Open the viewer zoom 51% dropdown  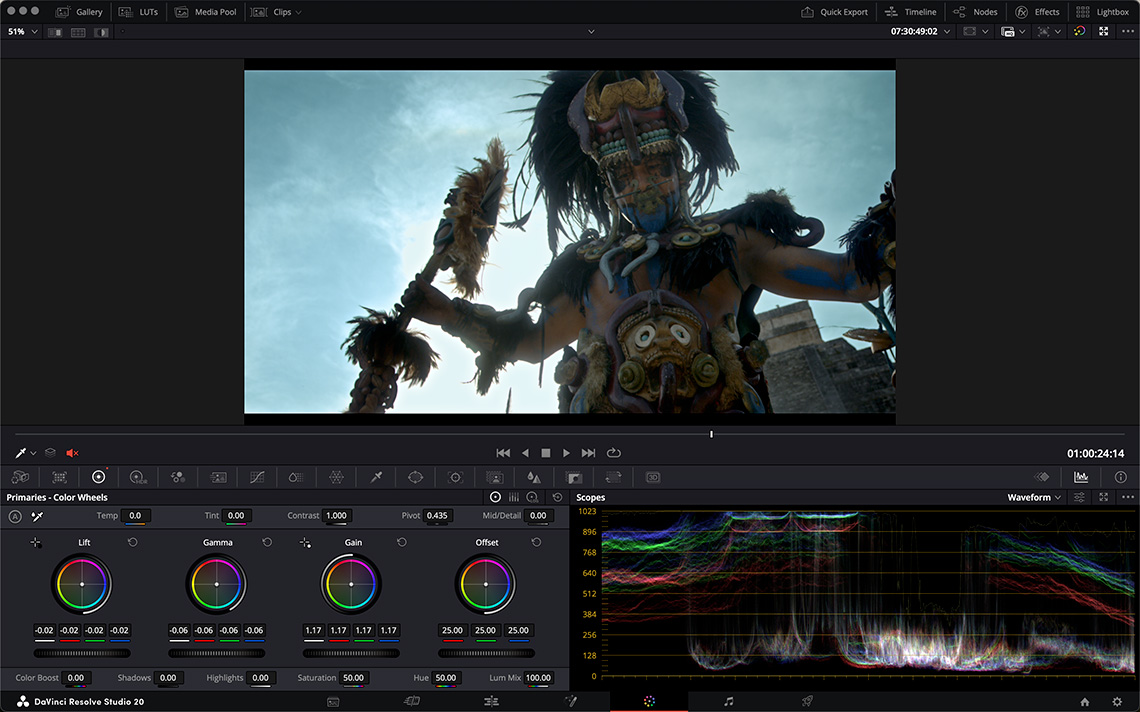pyautogui.click(x=23, y=32)
